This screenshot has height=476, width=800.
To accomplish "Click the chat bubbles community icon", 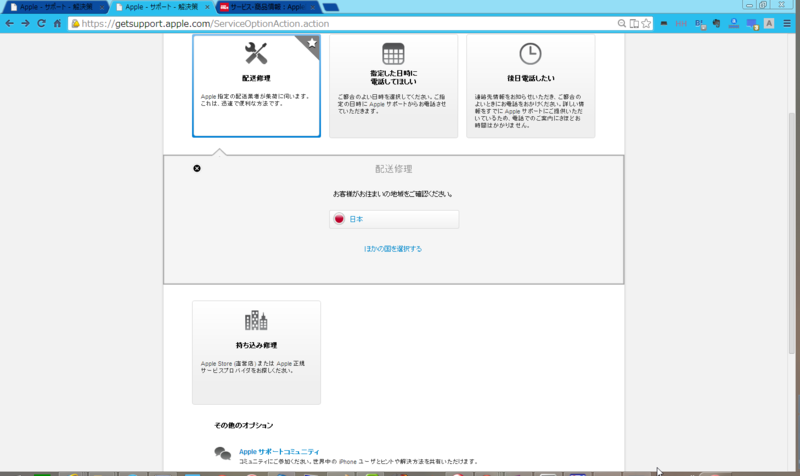I will (x=222, y=453).
